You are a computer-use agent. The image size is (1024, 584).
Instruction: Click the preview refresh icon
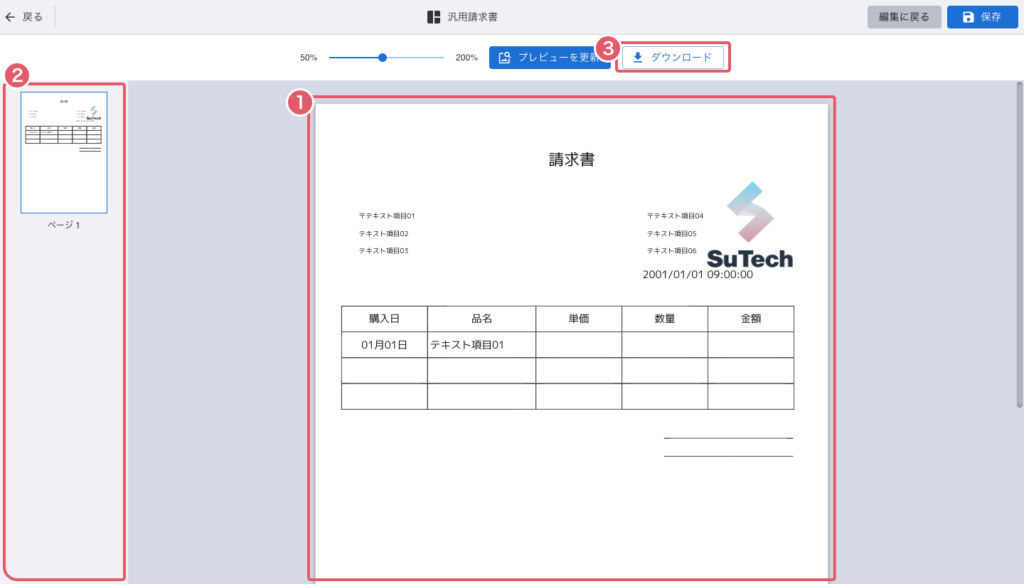[x=505, y=58]
